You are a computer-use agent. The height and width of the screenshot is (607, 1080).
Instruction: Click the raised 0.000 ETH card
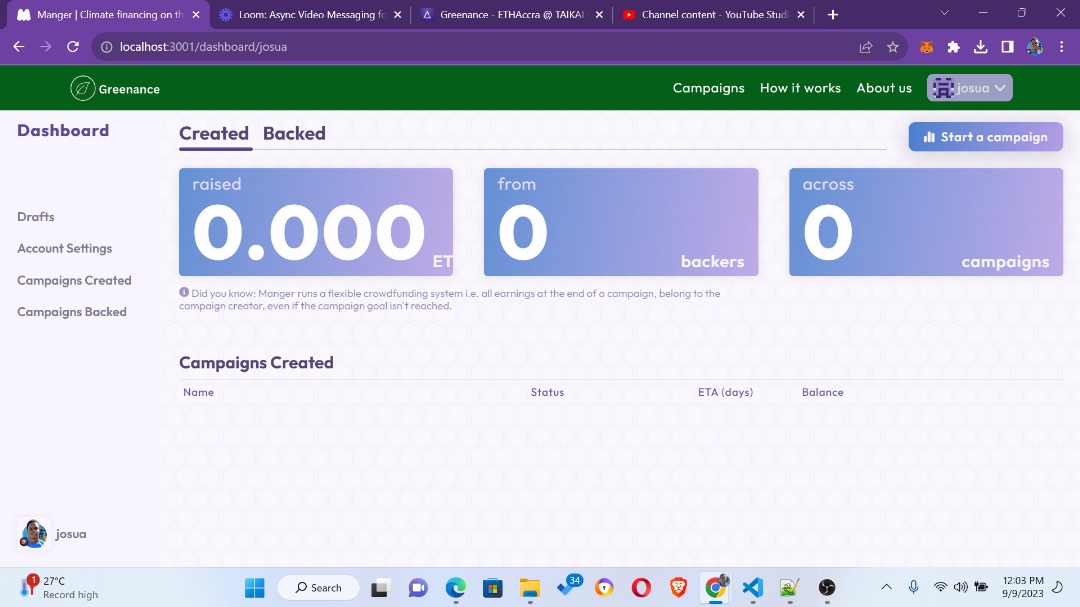316,222
